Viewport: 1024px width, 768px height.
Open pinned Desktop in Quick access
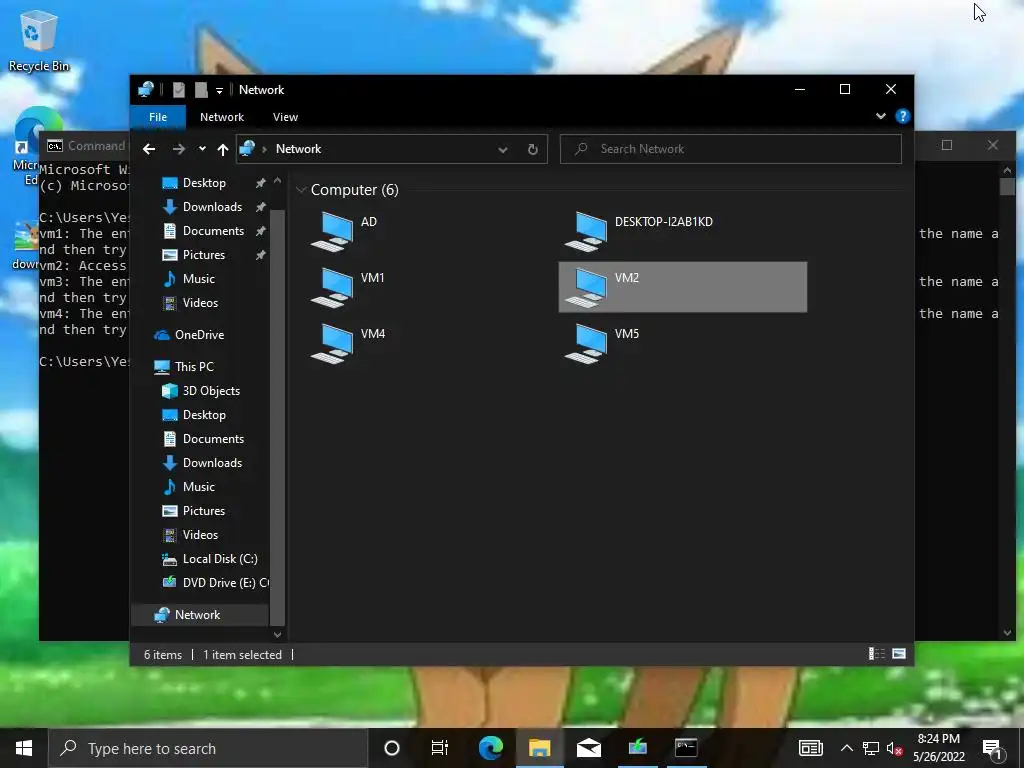[204, 183]
